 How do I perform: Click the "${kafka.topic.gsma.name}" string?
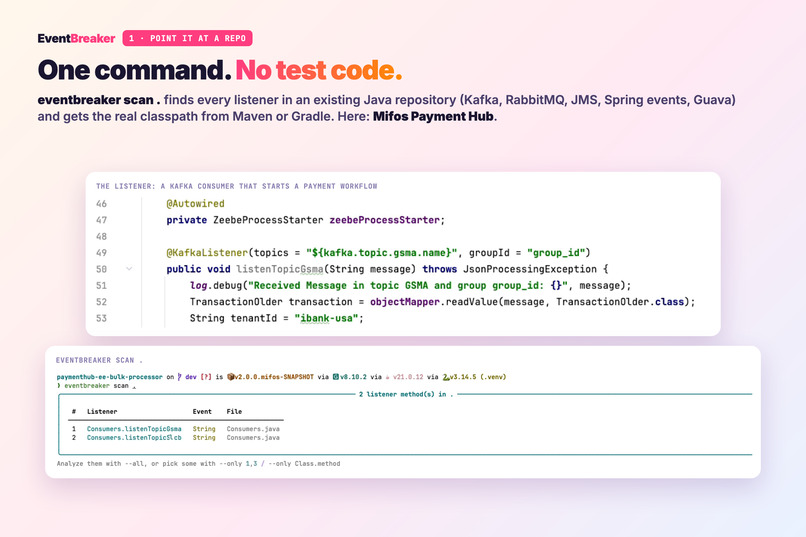(381, 253)
